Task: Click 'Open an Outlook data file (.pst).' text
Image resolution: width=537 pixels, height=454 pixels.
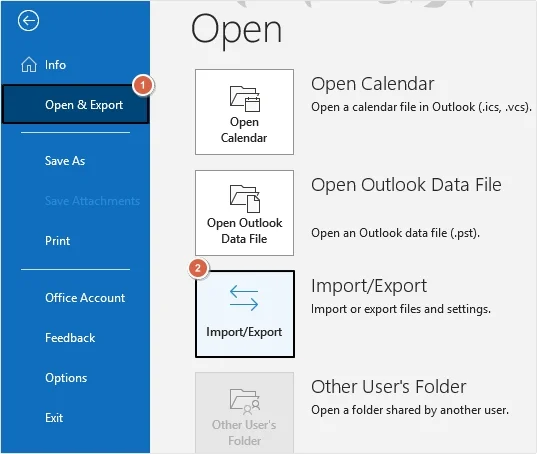Action: (x=395, y=233)
